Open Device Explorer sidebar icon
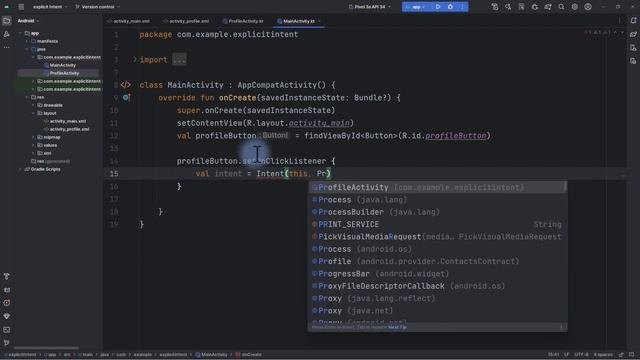Viewport: 640px width, 360px height. (x=633, y=61)
